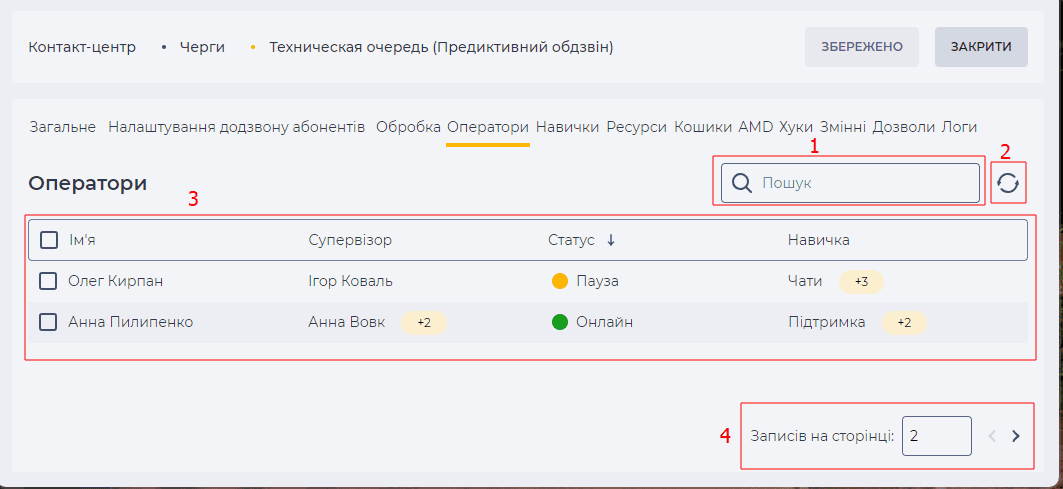
Task: Open the Загальне tab
Action: (63, 127)
